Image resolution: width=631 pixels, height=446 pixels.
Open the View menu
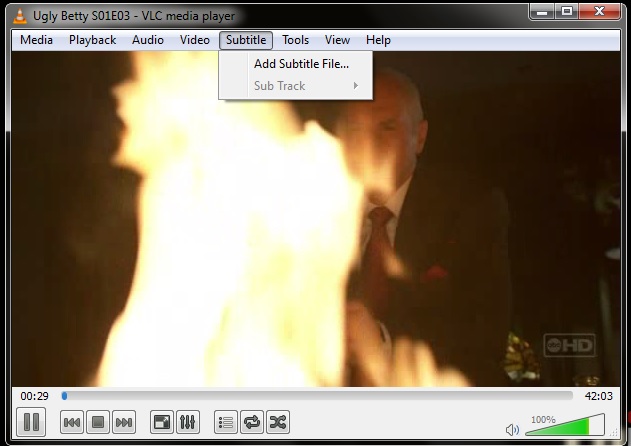tap(337, 40)
